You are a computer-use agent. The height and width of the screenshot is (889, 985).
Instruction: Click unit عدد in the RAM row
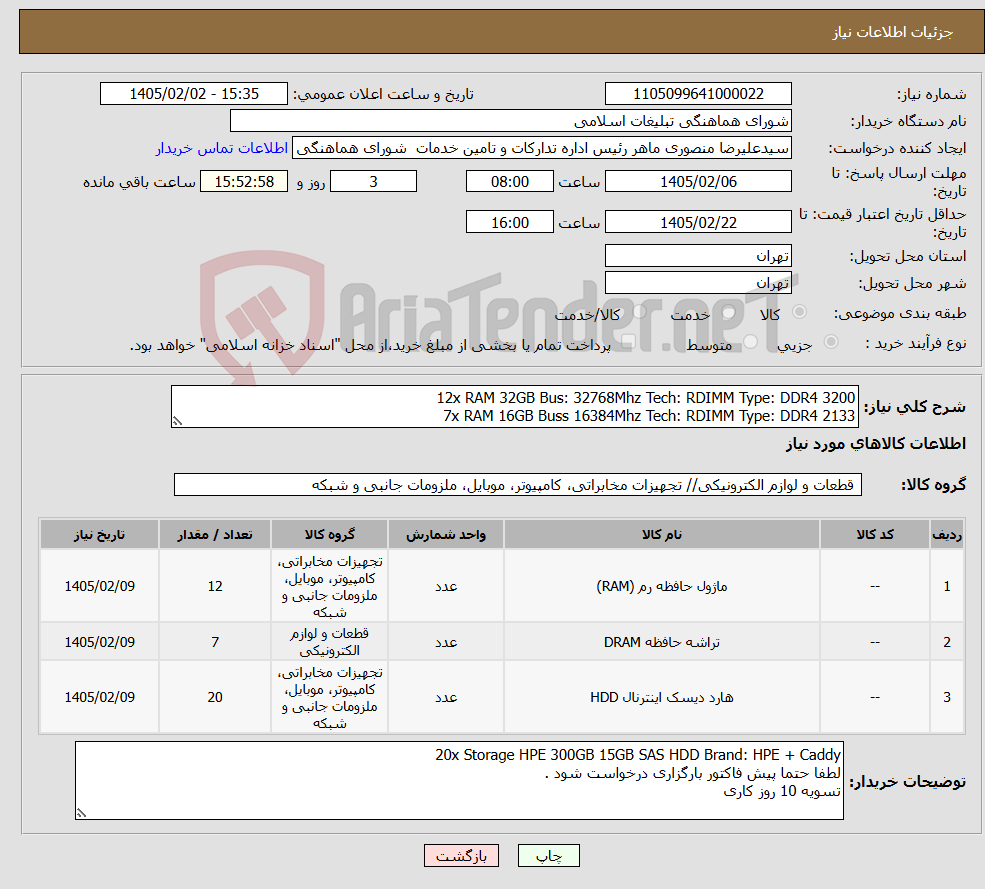(x=445, y=586)
